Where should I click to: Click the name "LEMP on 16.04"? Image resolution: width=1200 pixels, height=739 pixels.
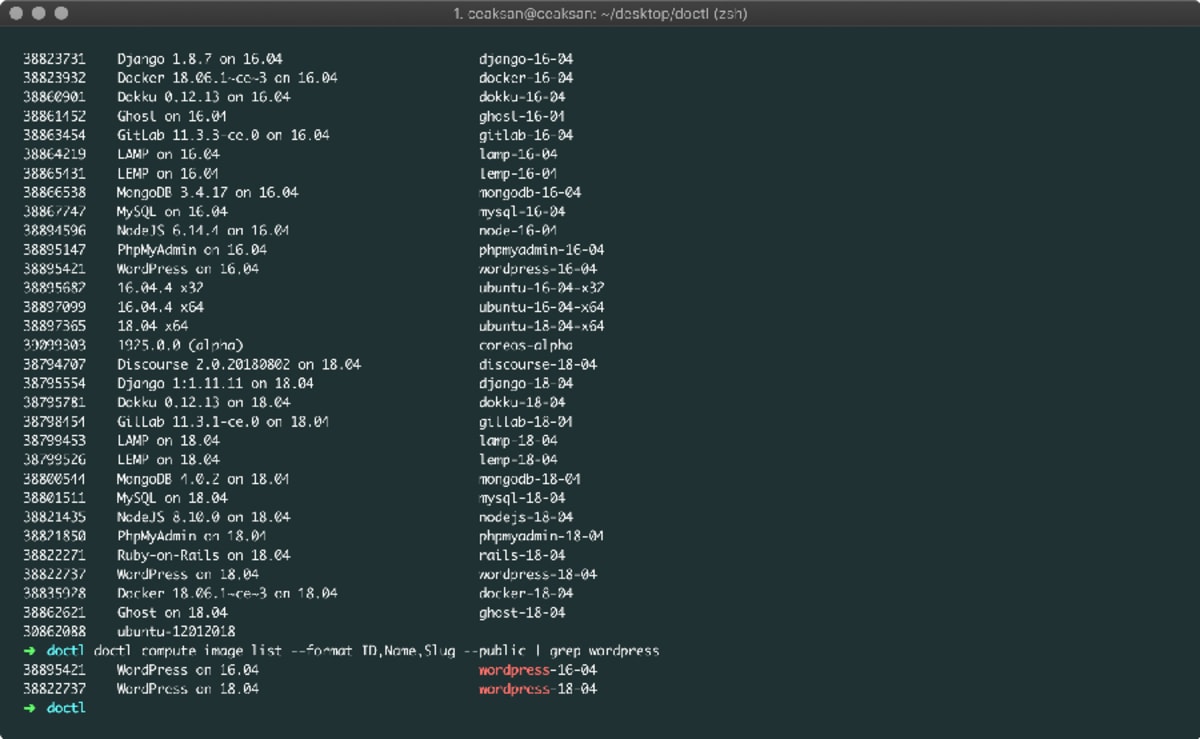click(168, 173)
